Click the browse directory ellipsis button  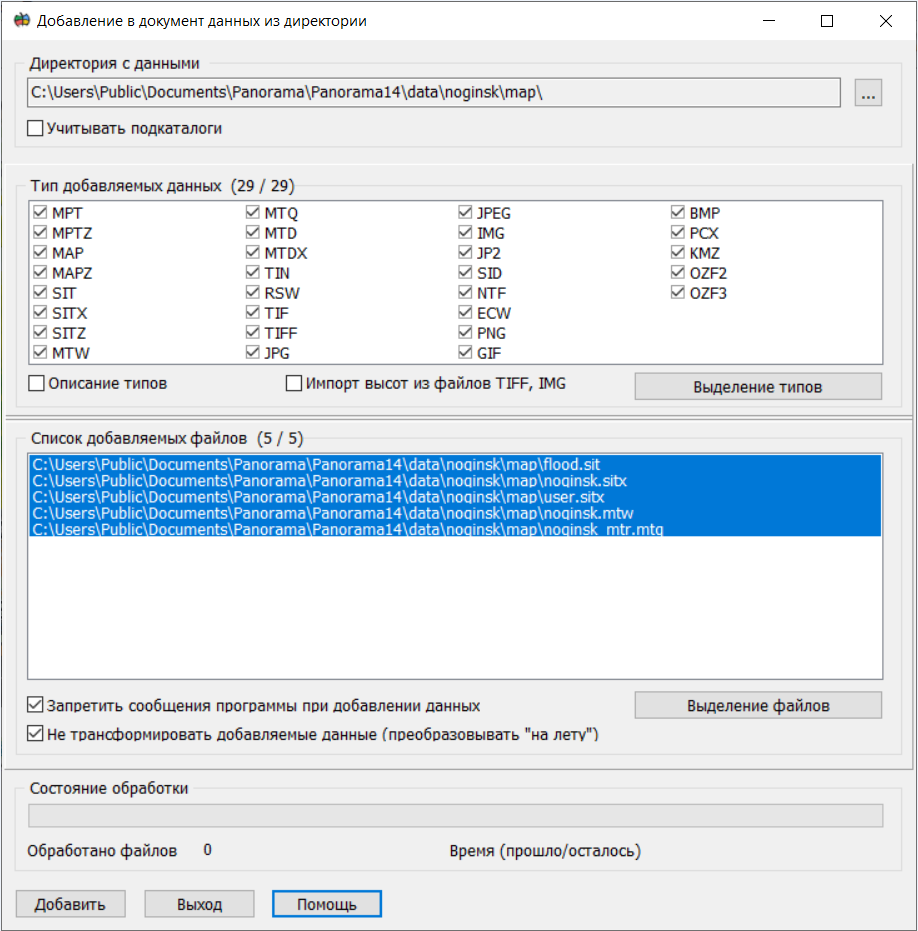868,94
